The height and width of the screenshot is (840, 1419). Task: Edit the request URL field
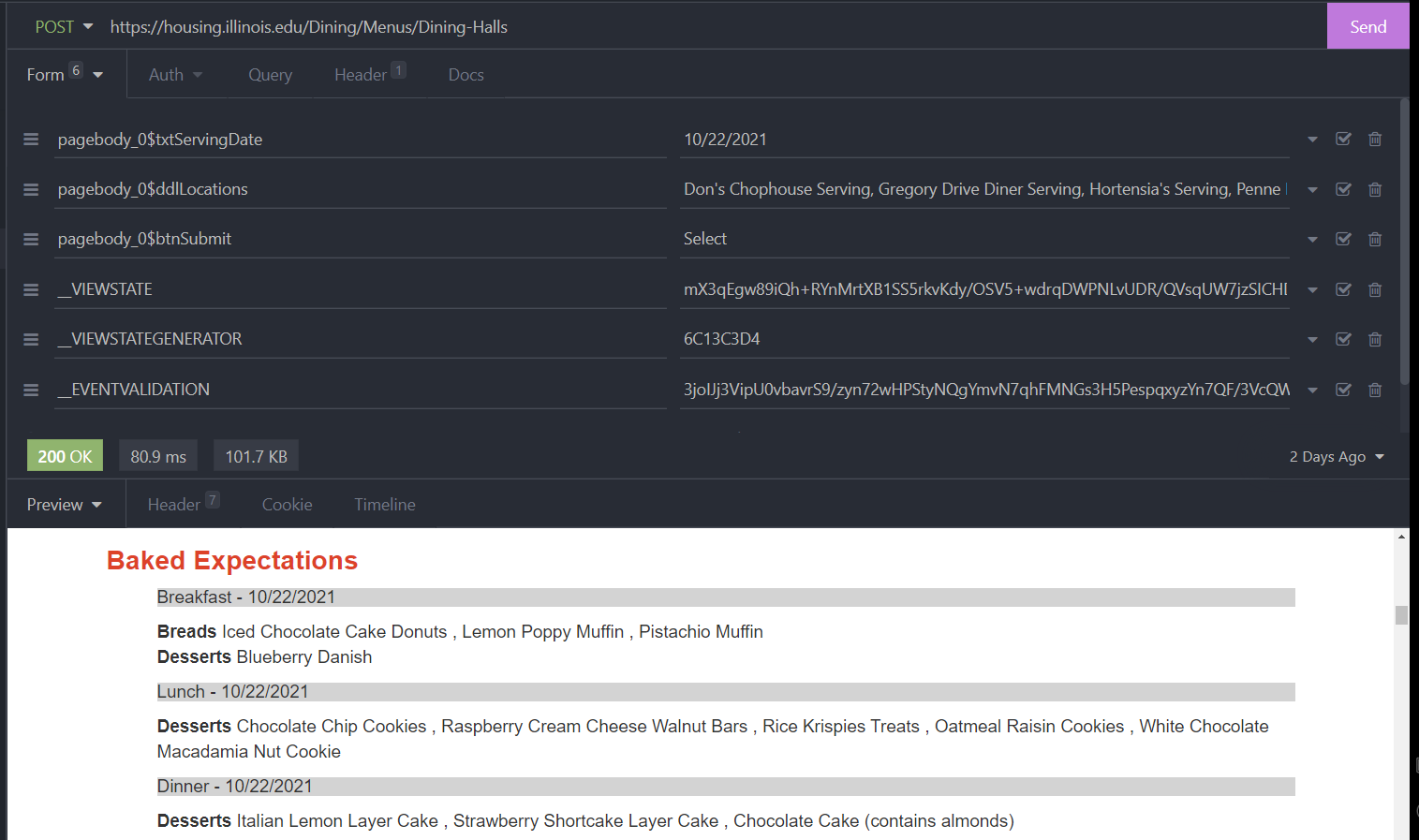712,27
